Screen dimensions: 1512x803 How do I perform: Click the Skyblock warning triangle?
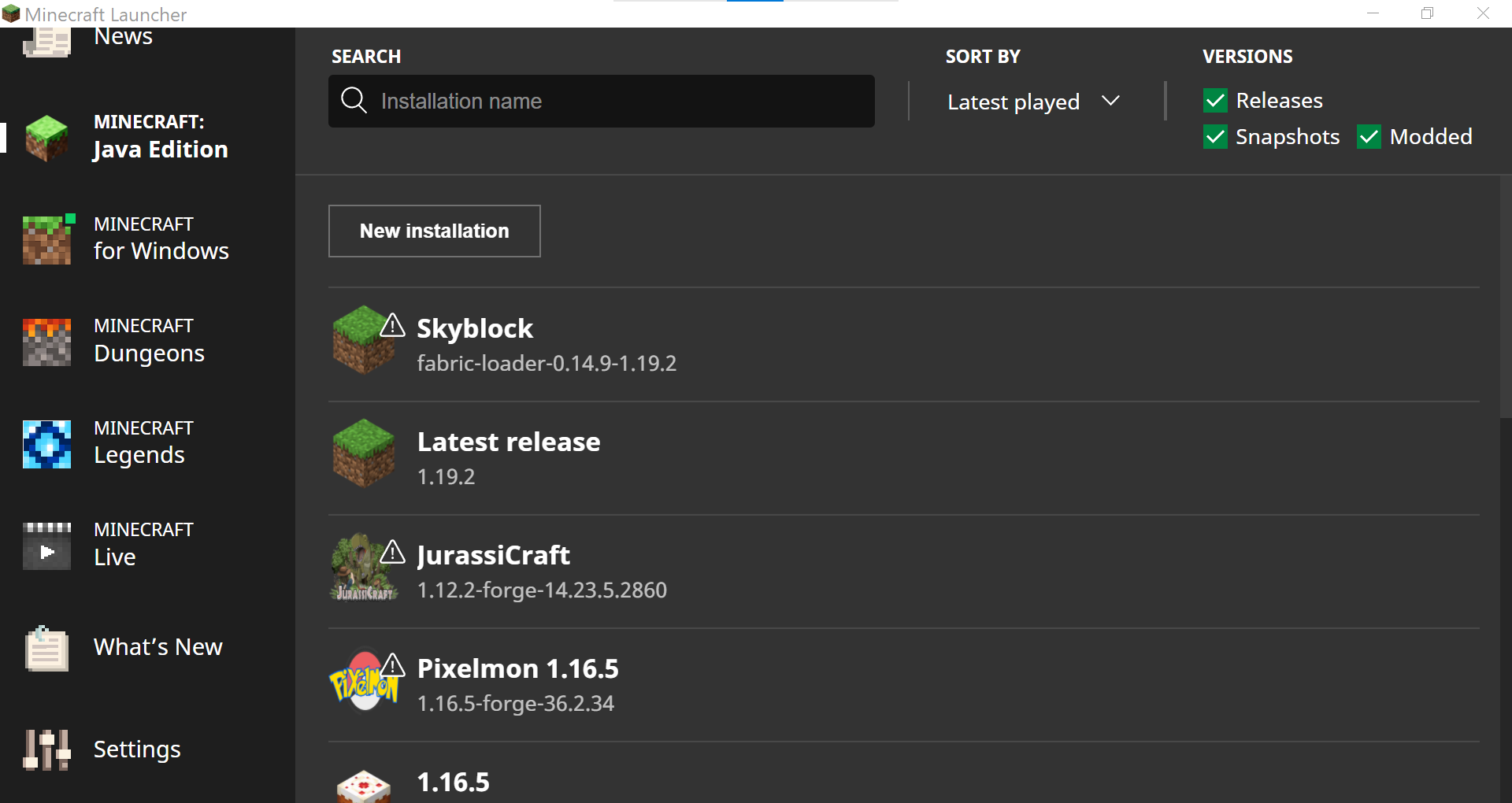(x=392, y=324)
